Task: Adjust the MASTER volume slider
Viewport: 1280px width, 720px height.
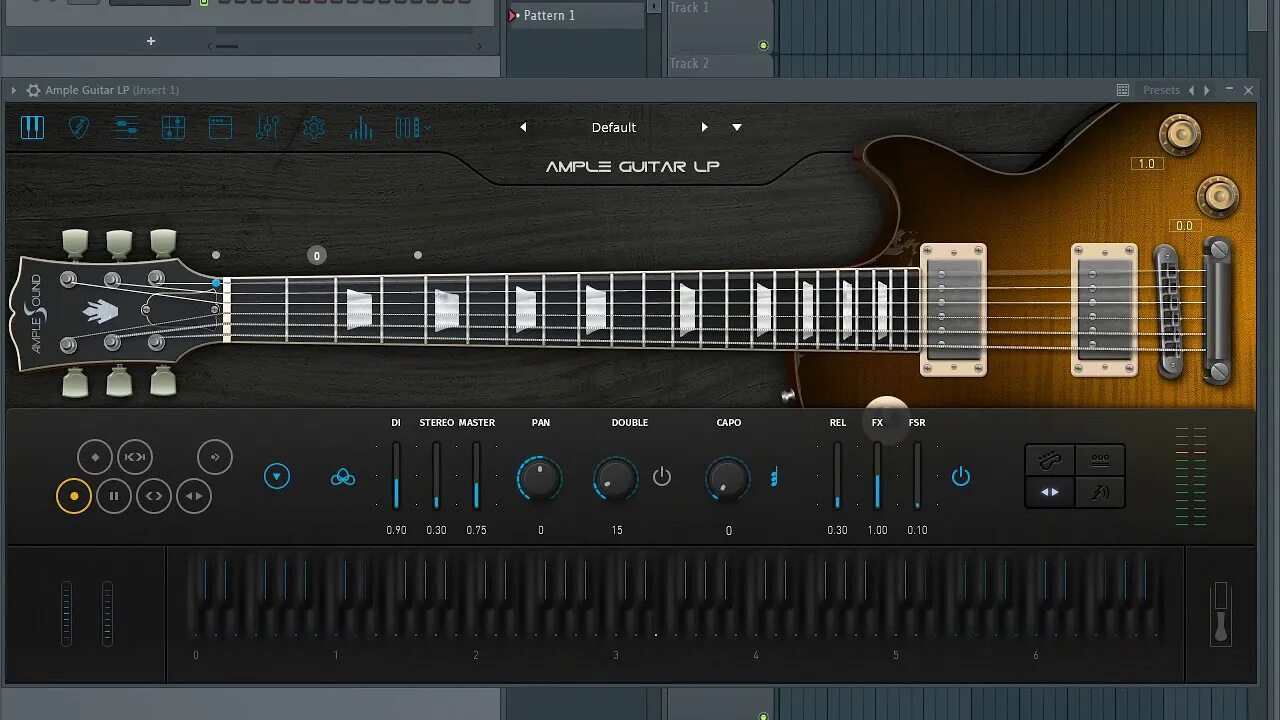Action: click(x=476, y=476)
